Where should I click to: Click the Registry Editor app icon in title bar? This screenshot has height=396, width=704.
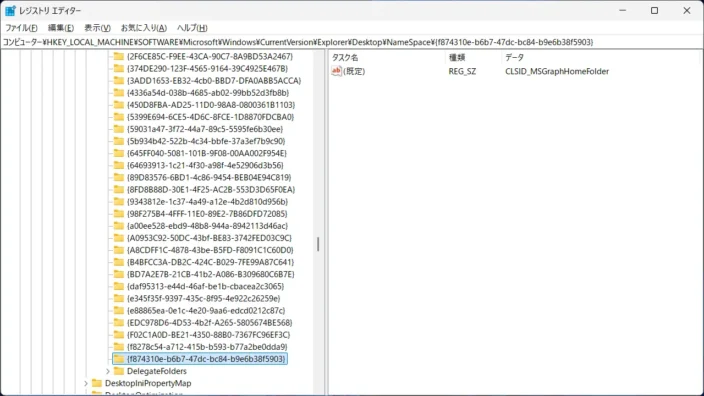click(x=10, y=10)
